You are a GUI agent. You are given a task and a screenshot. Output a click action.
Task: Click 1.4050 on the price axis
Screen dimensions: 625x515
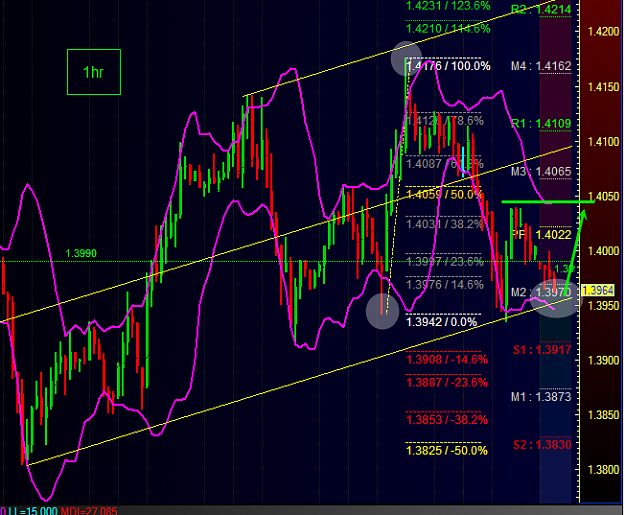(x=603, y=196)
